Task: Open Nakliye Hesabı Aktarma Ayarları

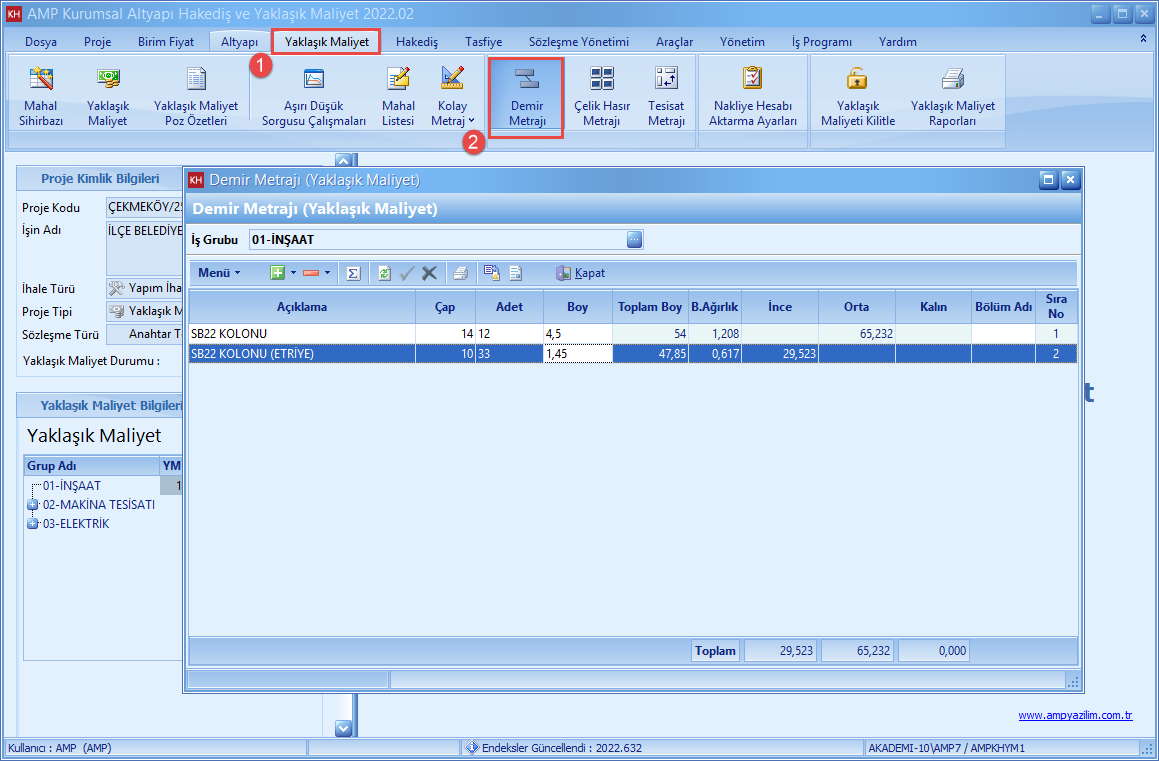Action: (752, 97)
